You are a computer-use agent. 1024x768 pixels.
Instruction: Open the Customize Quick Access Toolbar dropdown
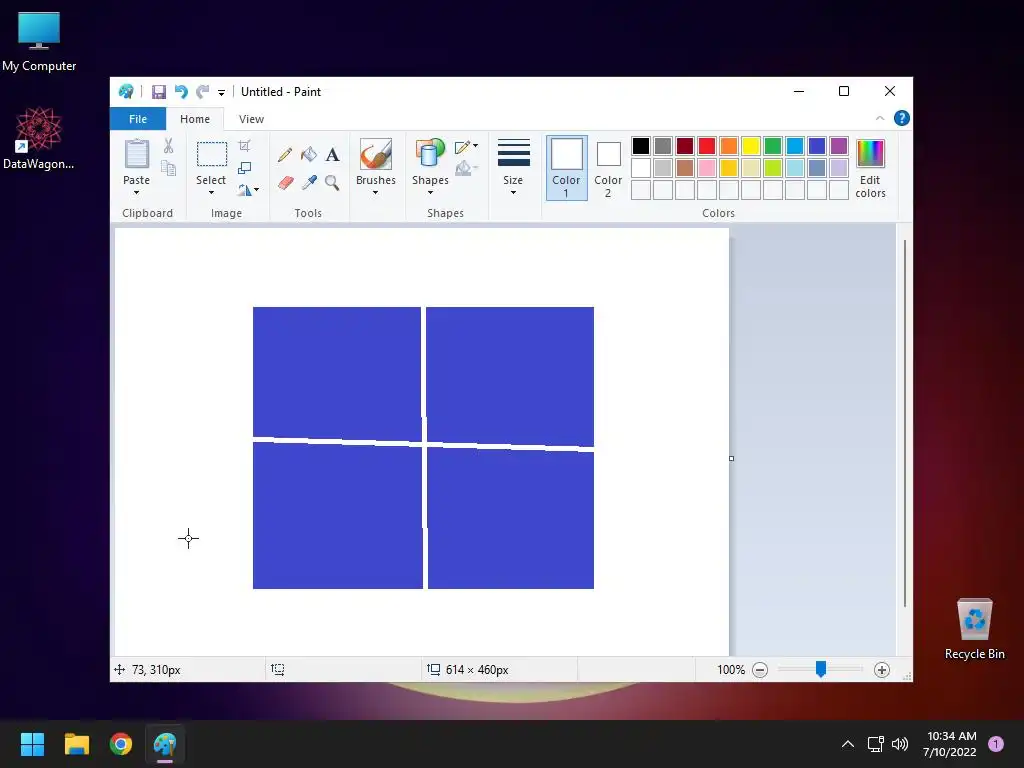point(221,93)
